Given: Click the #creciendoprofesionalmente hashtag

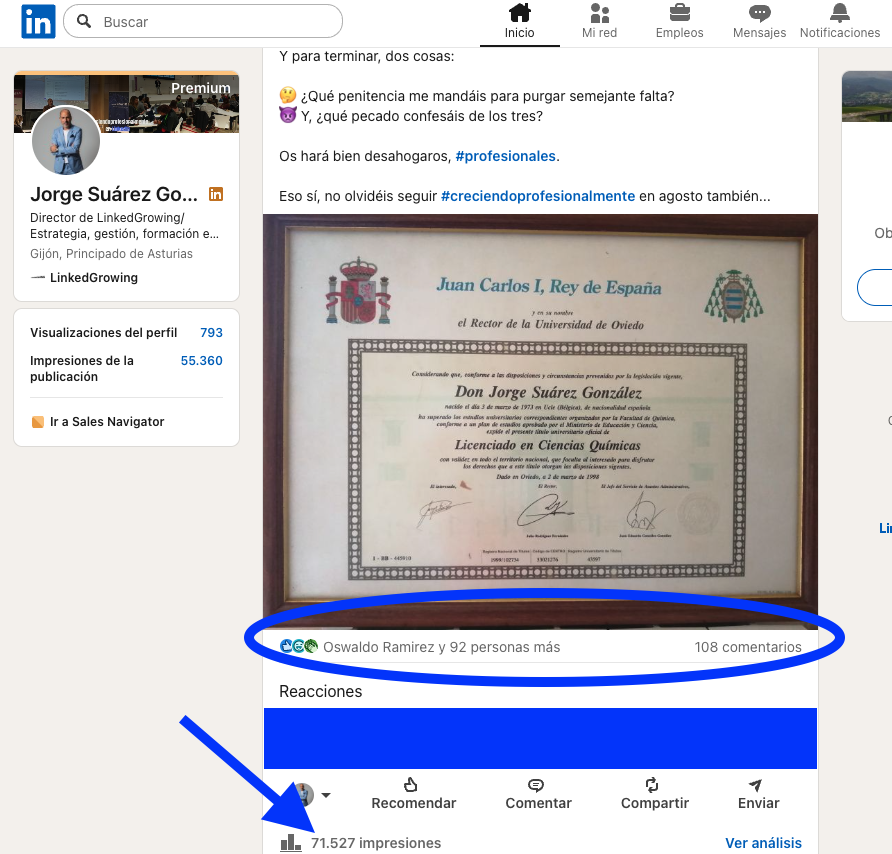Looking at the screenshot, I should (x=537, y=196).
